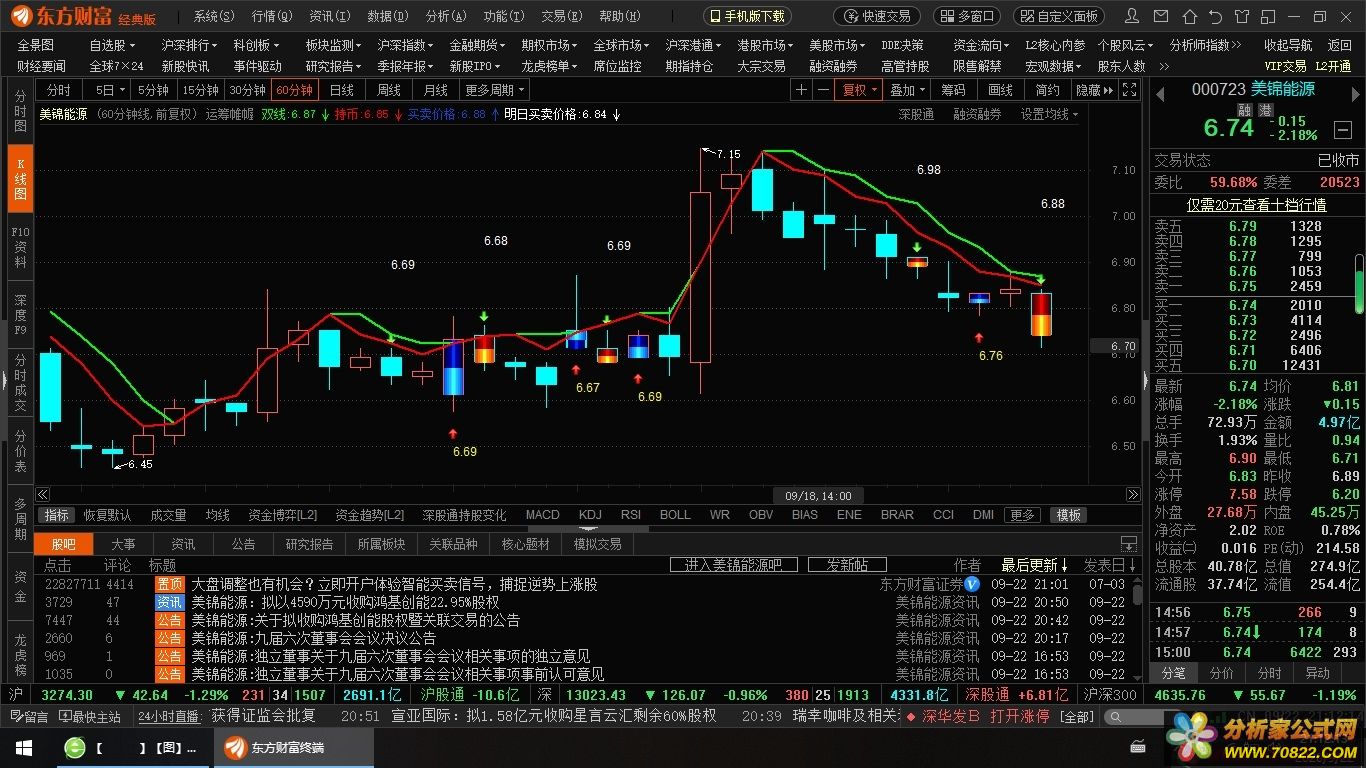Switch to 5分钟 period tab
Screen dimensions: 1366x768
(153, 89)
